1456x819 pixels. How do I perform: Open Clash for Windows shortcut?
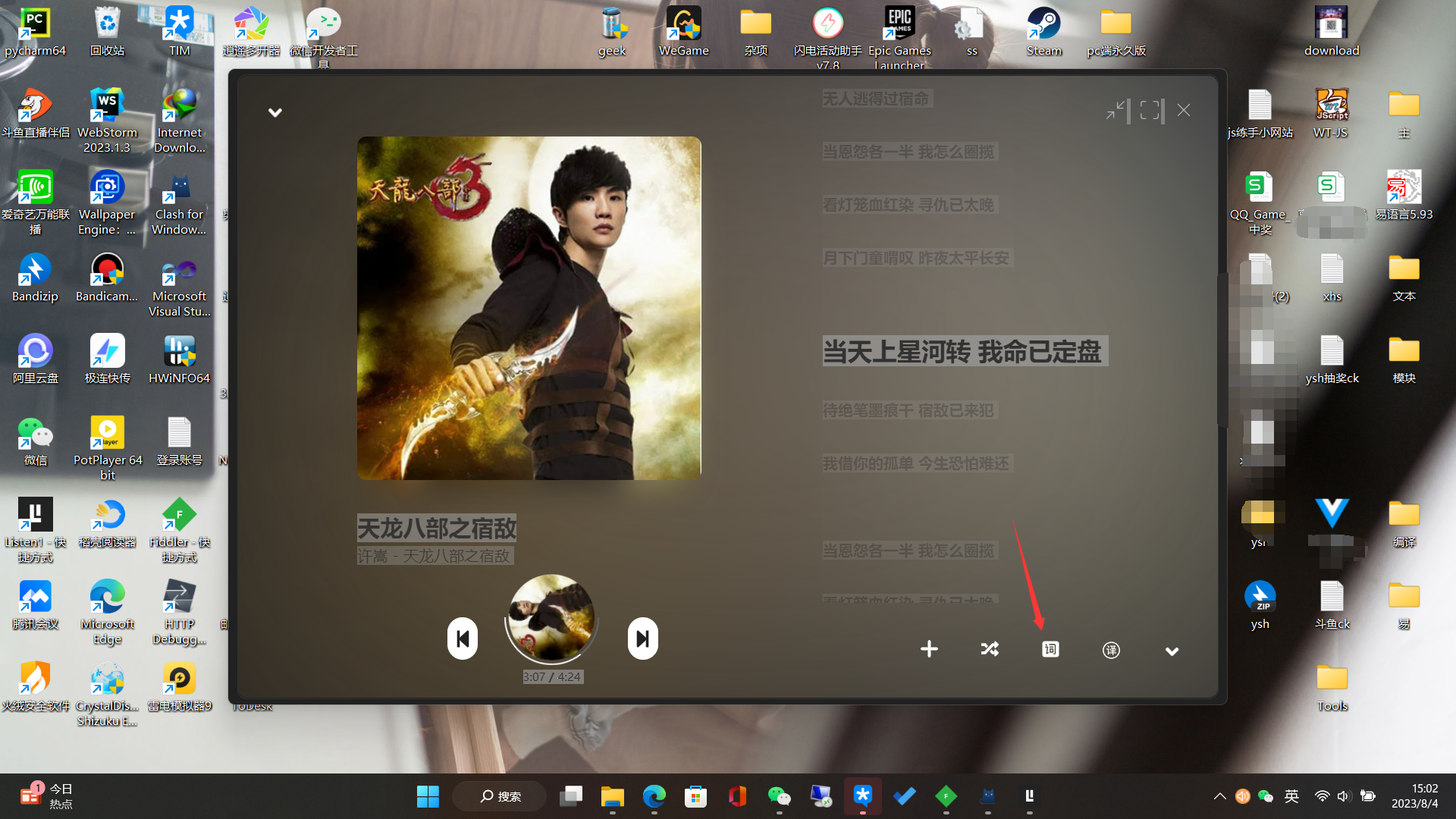(180, 203)
